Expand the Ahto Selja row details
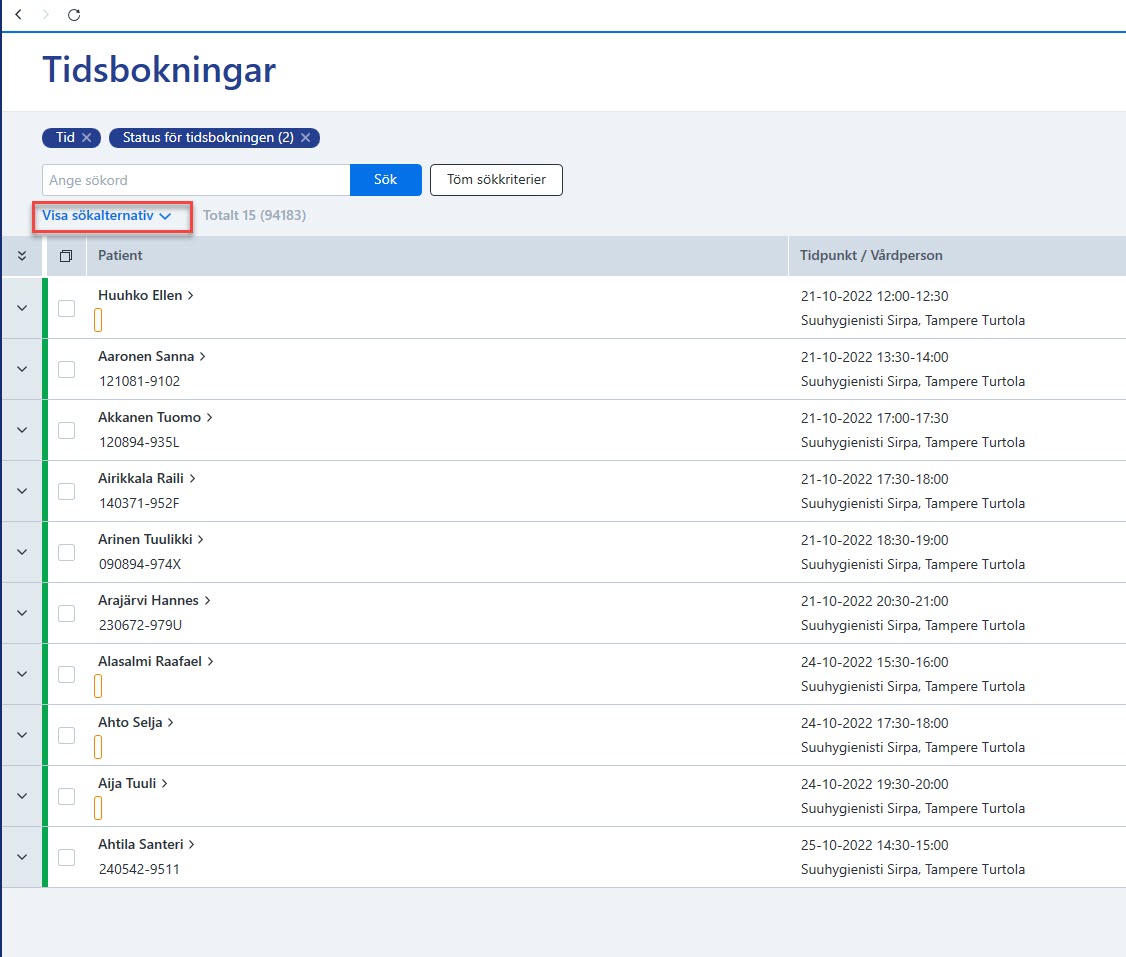The width and height of the screenshot is (1126, 957). point(22,735)
